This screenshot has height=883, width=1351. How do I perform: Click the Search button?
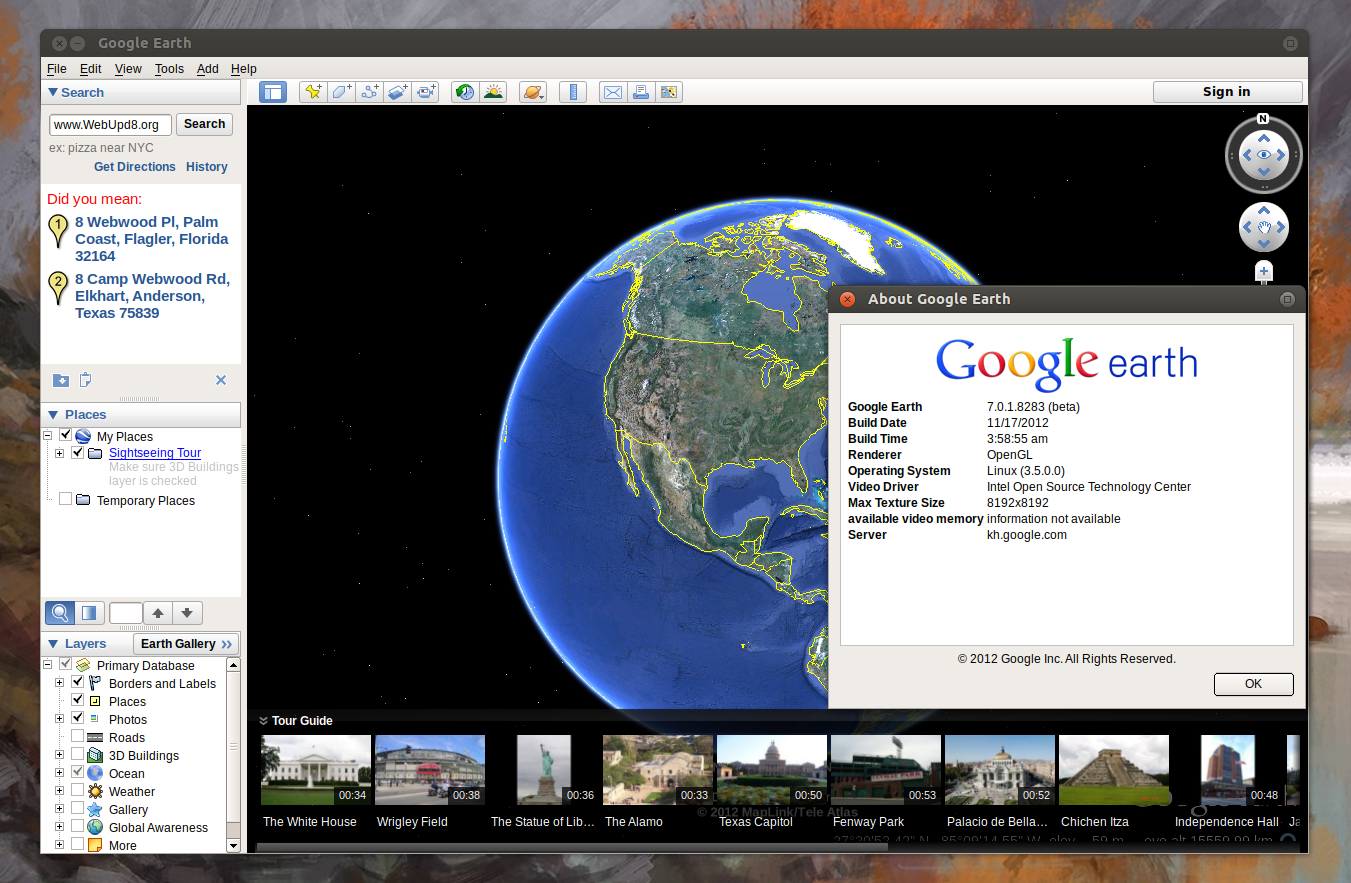click(x=204, y=124)
